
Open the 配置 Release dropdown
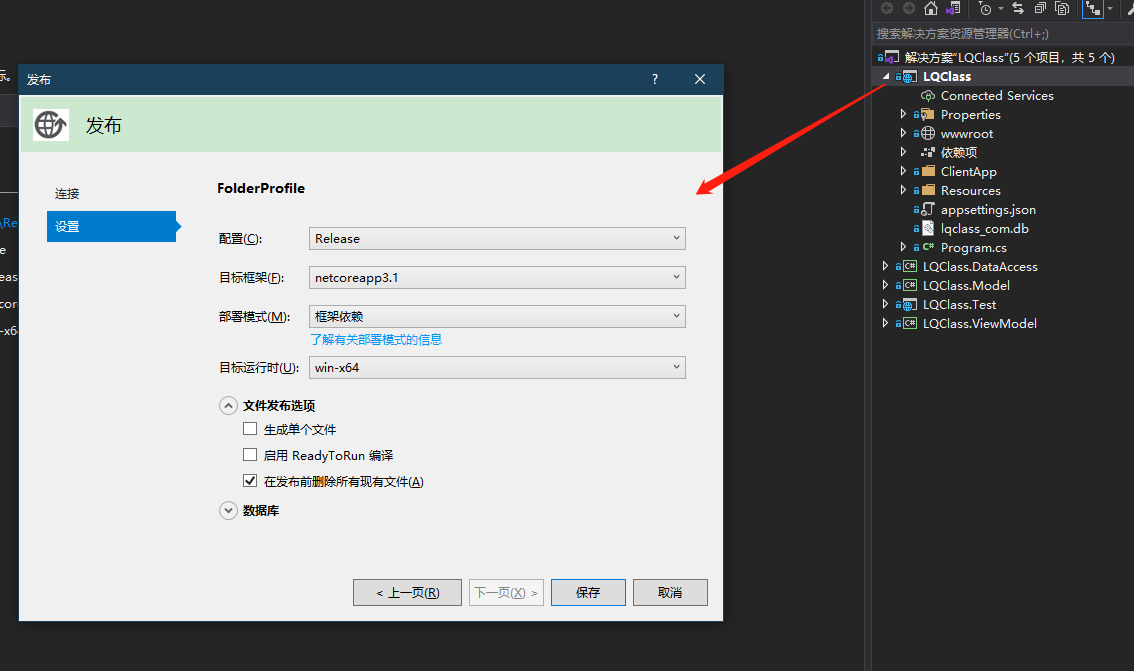(497, 238)
